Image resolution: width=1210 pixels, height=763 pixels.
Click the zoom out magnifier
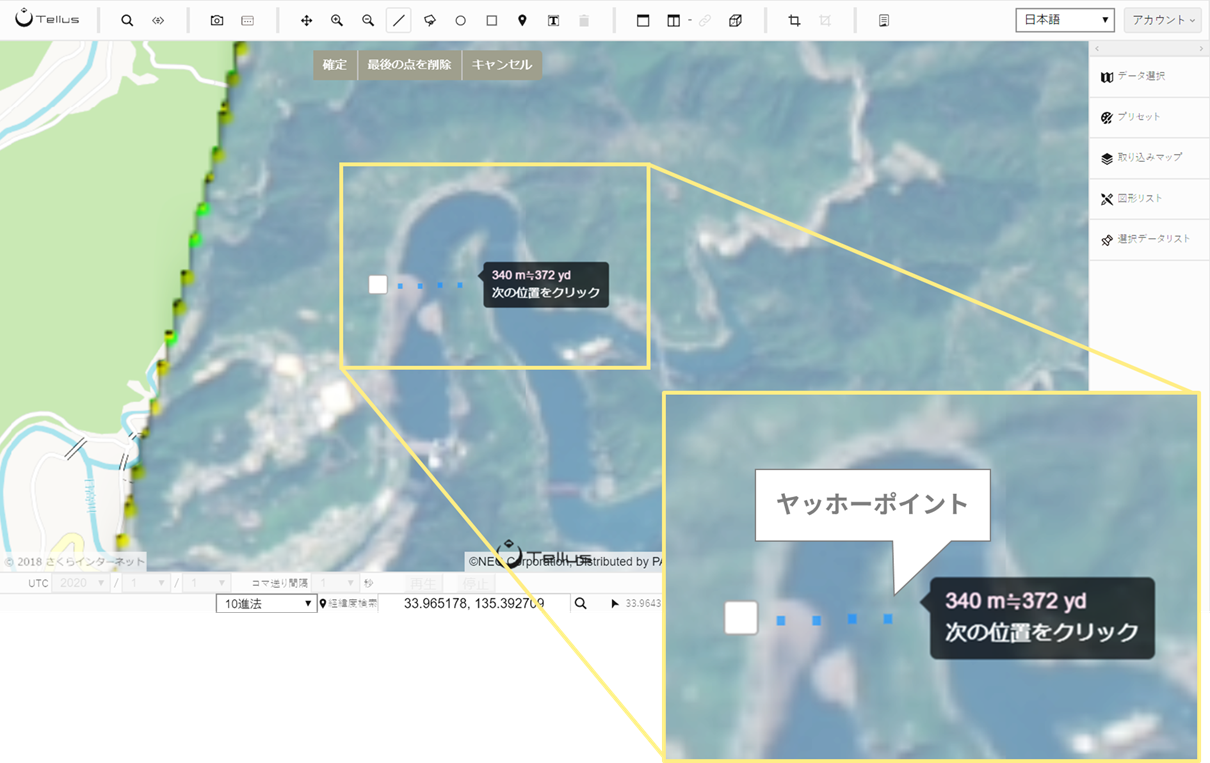pos(368,20)
